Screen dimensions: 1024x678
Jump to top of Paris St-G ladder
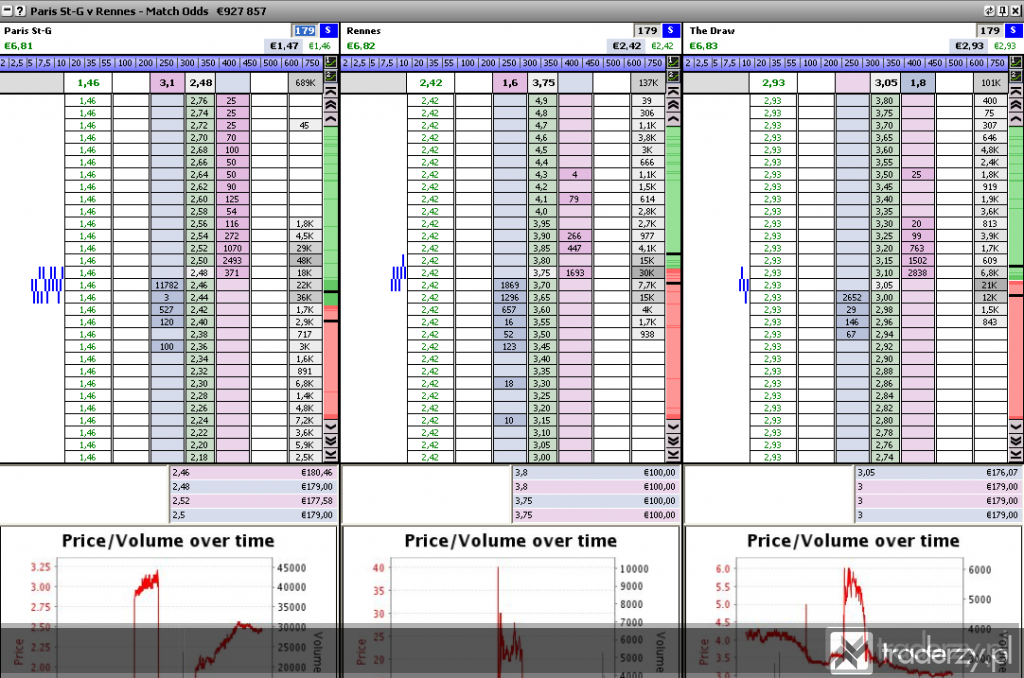[x=330, y=91]
